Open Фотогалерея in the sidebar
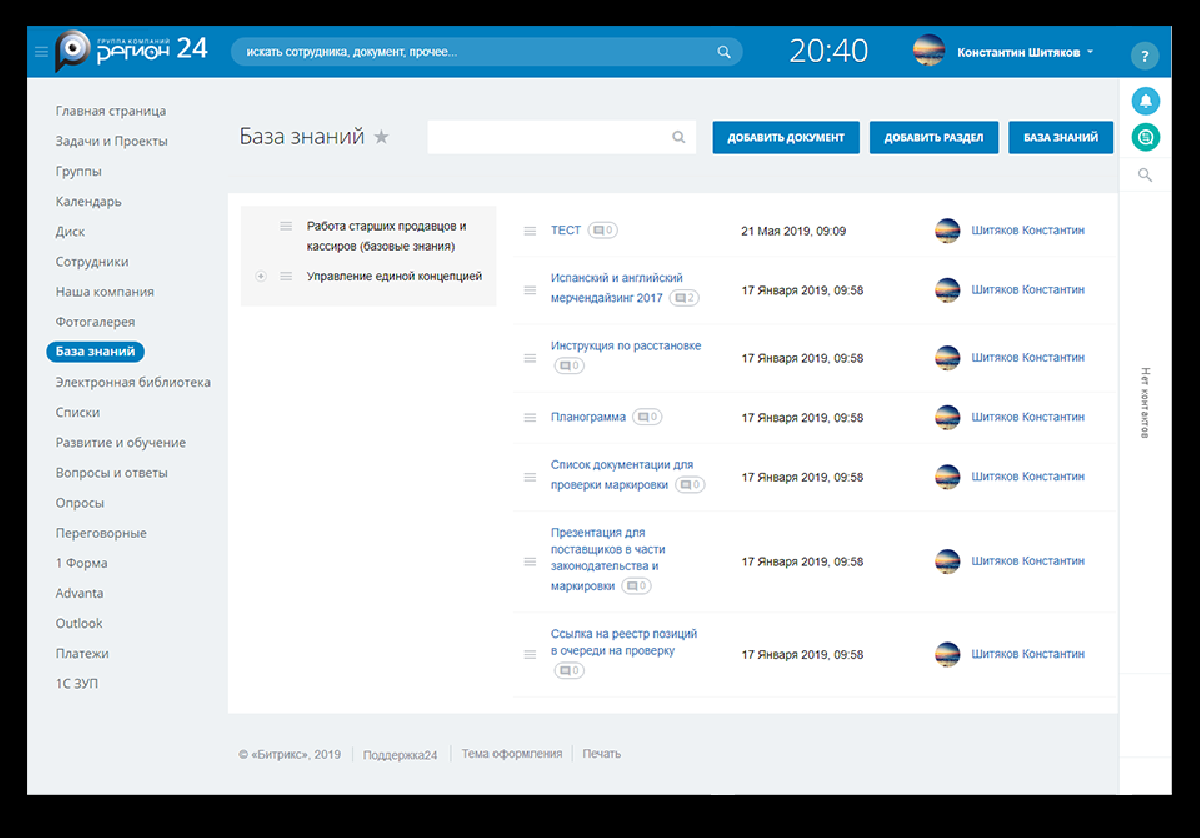This screenshot has width=1200, height=838. [x=95, y=322]
